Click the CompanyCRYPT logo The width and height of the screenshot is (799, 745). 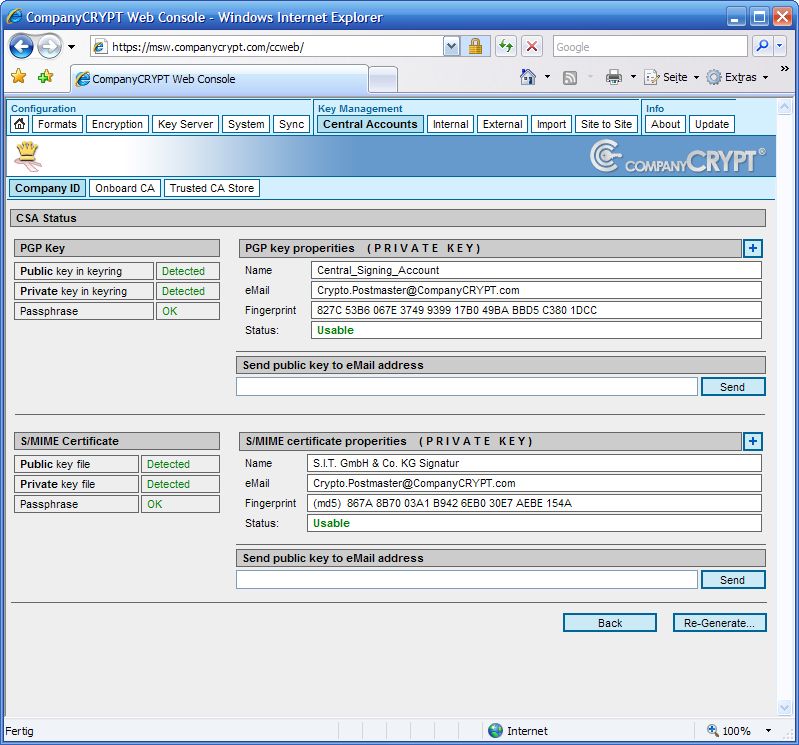(678, 157)
